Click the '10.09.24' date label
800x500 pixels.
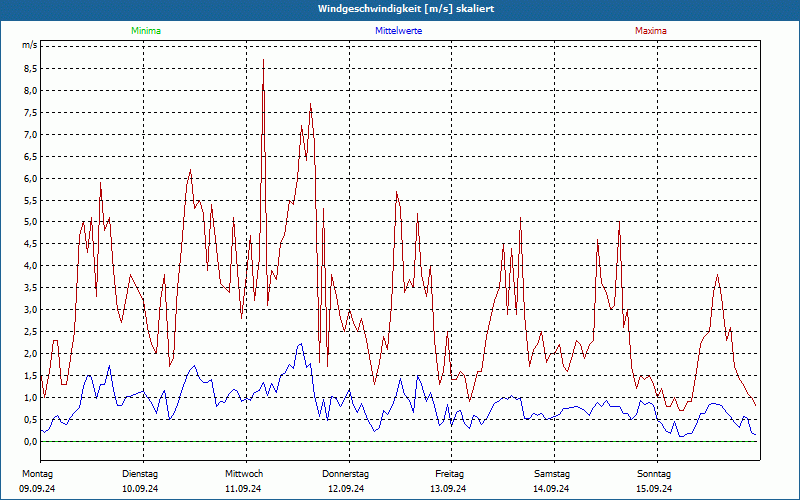140,489
